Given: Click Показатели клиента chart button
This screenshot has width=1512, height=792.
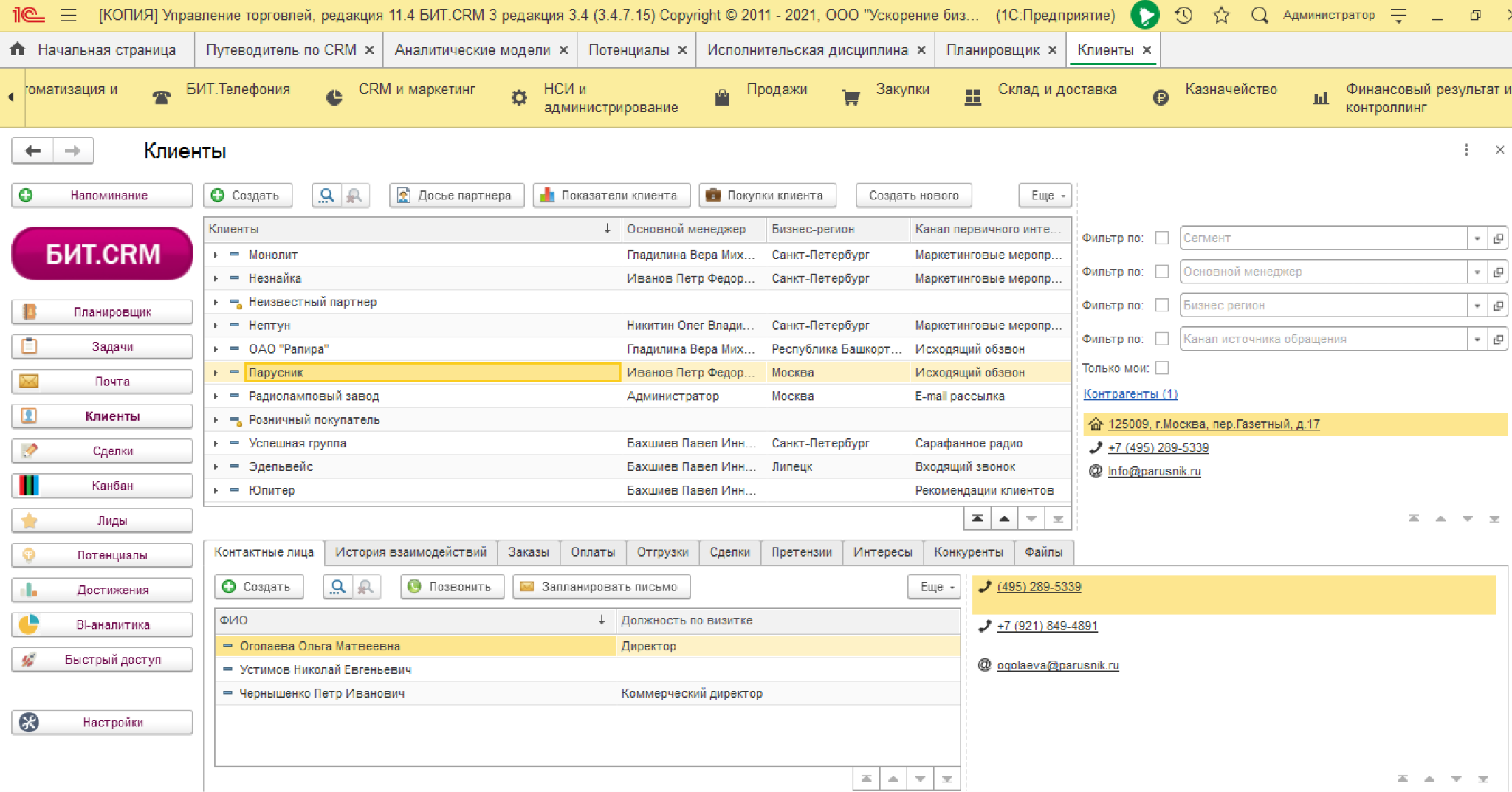Looking at the screenshot, I should tap(611, 196).
